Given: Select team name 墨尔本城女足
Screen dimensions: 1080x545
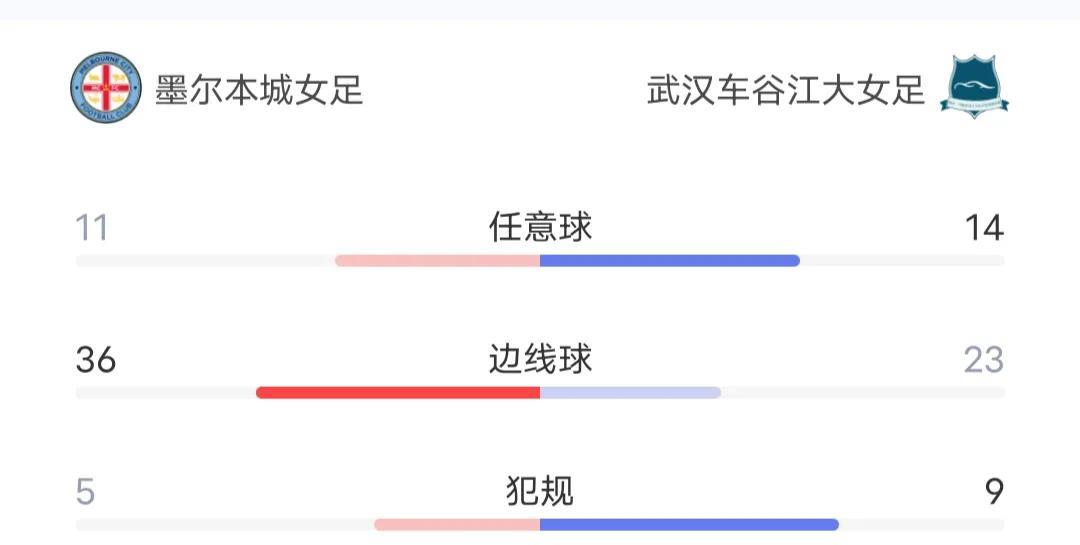Looking at the screenshot, I should [x=259, y=90].
